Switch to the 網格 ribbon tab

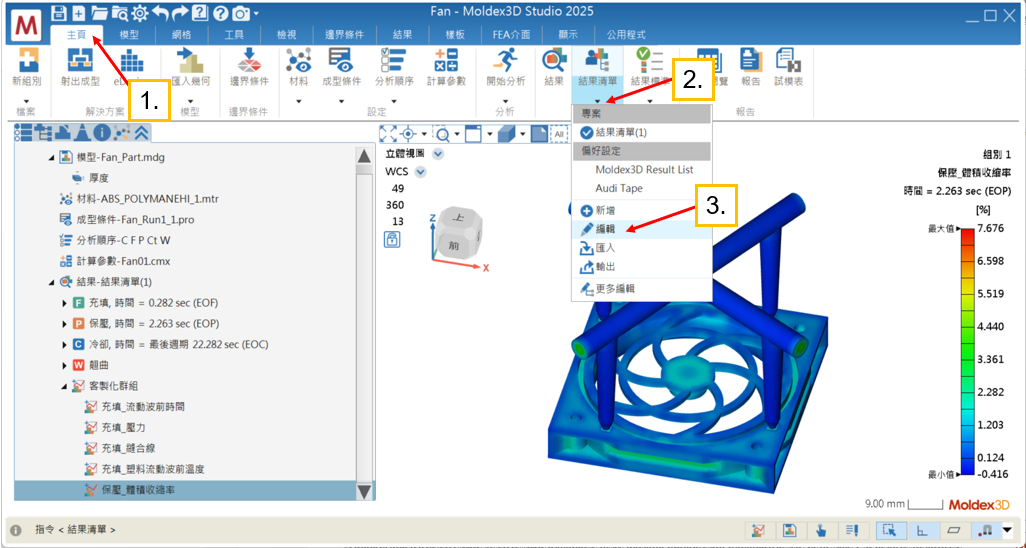pos(181,35)
